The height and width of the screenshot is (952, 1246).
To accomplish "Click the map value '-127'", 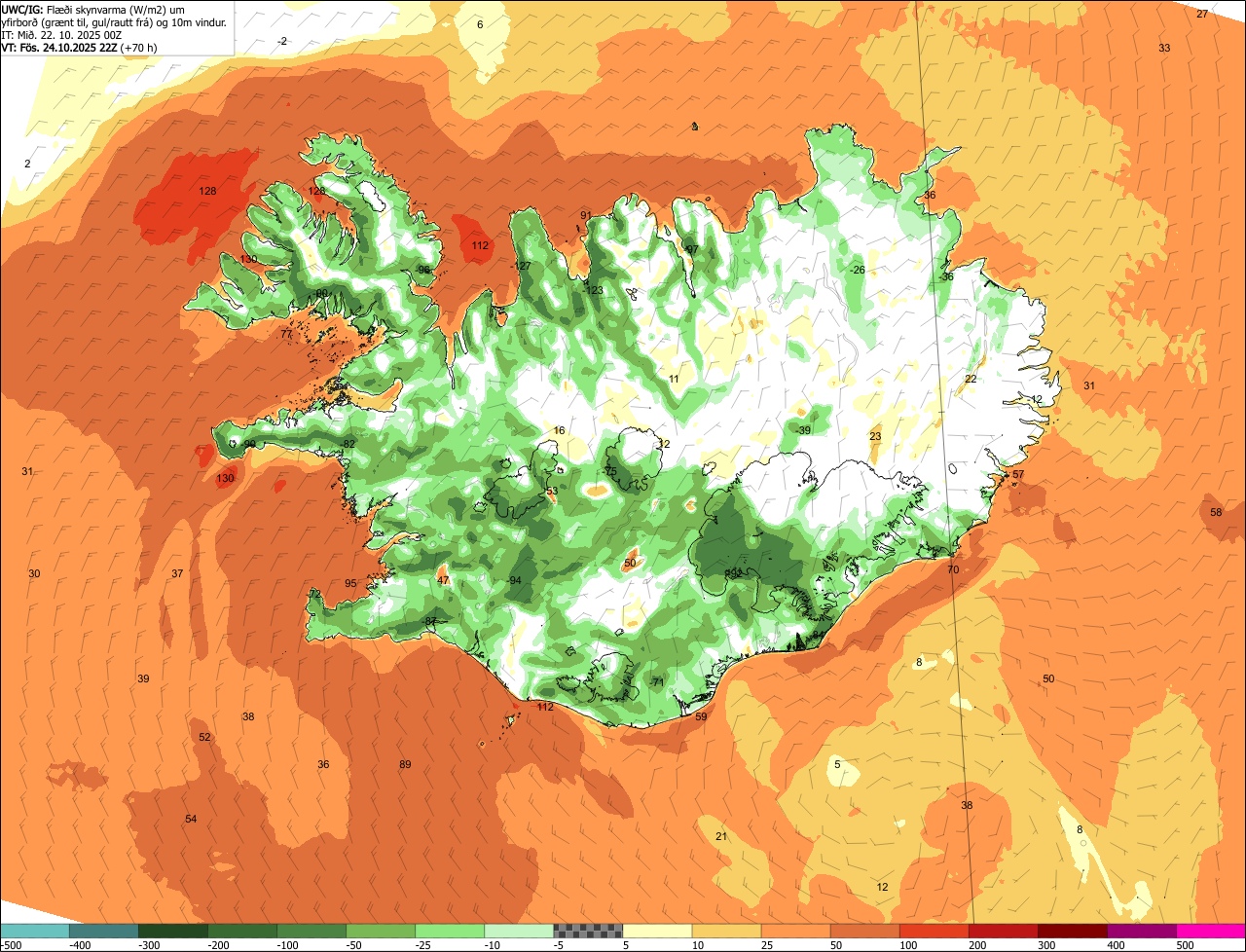I will coord(522,267).
